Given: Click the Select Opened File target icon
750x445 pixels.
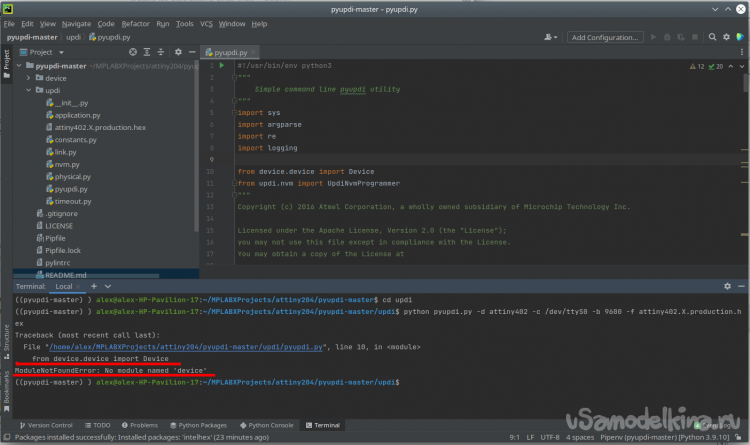Looking at the screenshot, I should click(x=133, y=52).
